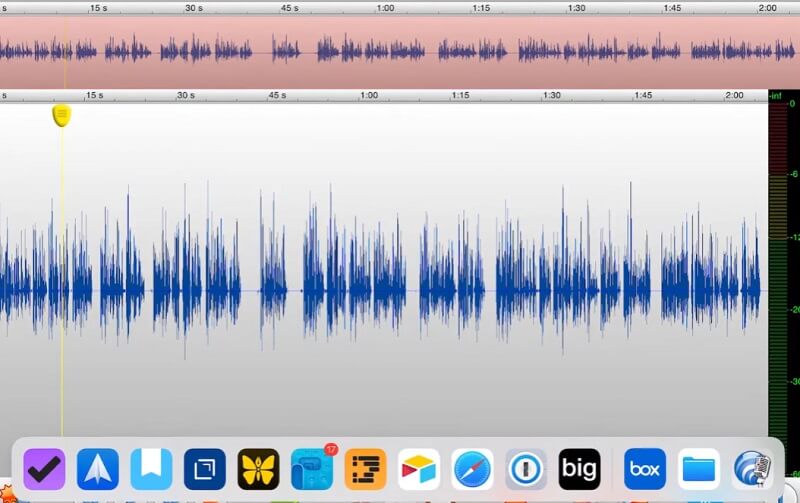Click 1:45 label on top overview ruler
800x503 pixels.
click(x=672, y=8)
